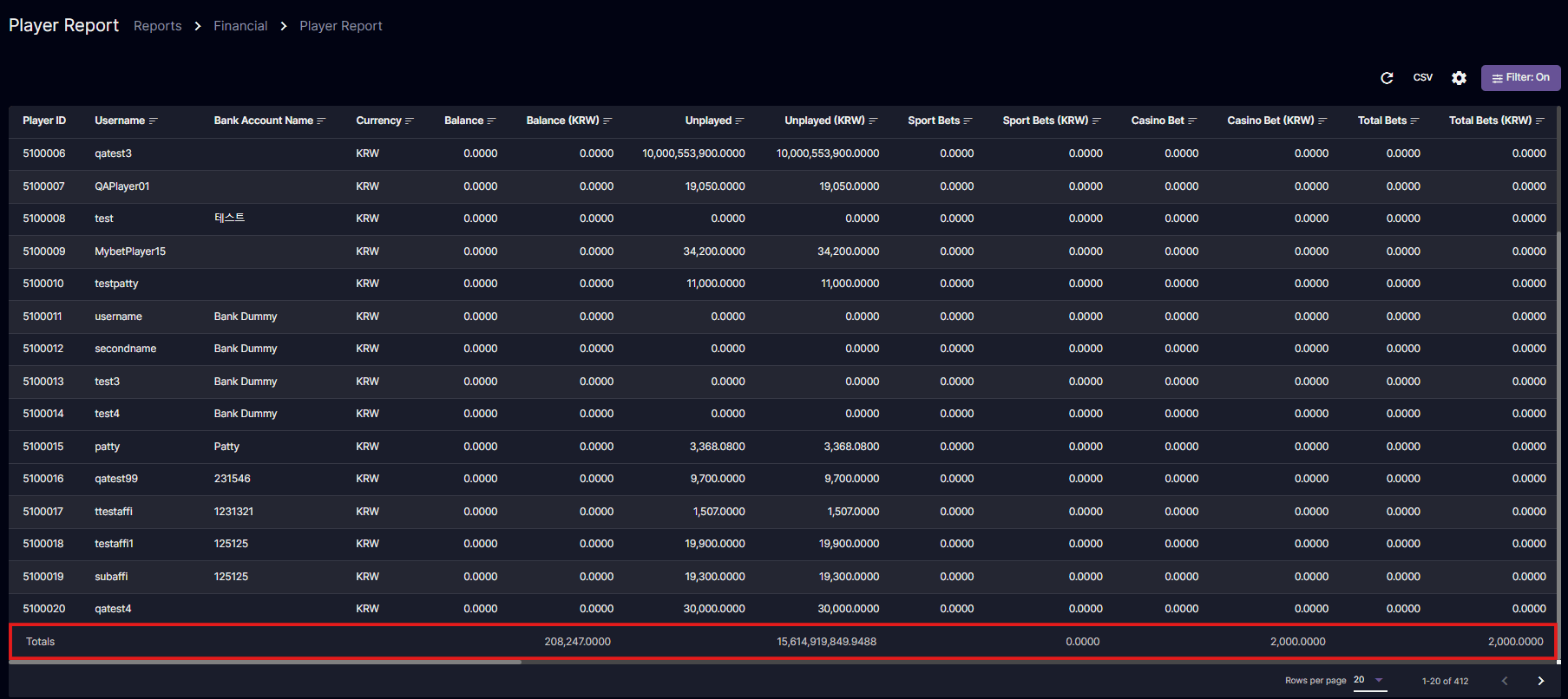
Task: Click the Balance column filter icon
Action: [x=492, y=121]
